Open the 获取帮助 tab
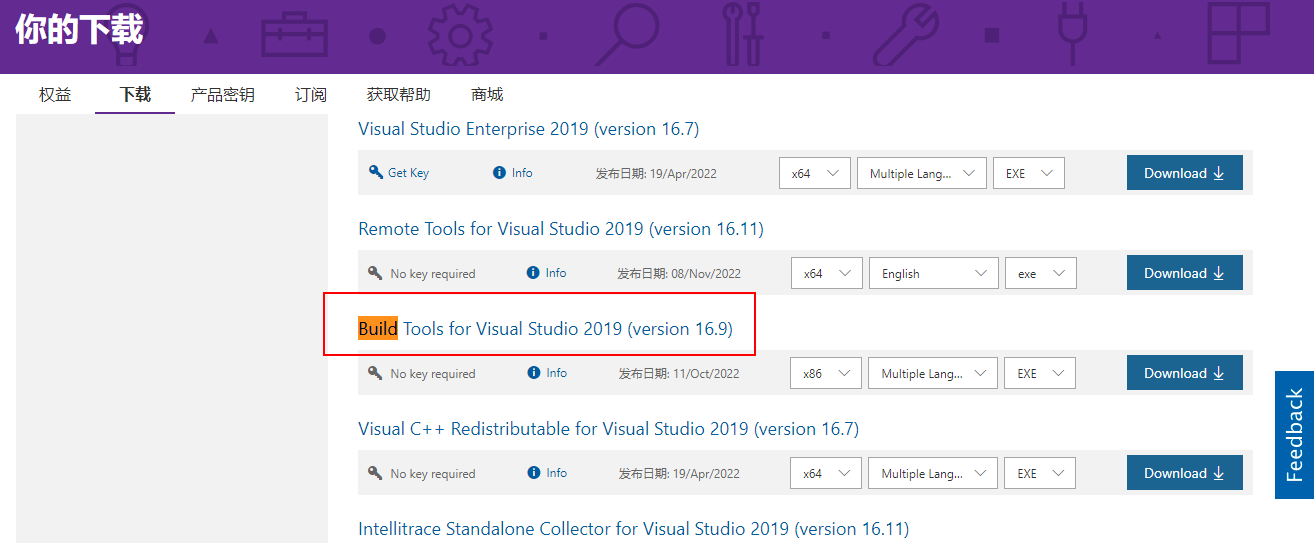 coord(399,95)
